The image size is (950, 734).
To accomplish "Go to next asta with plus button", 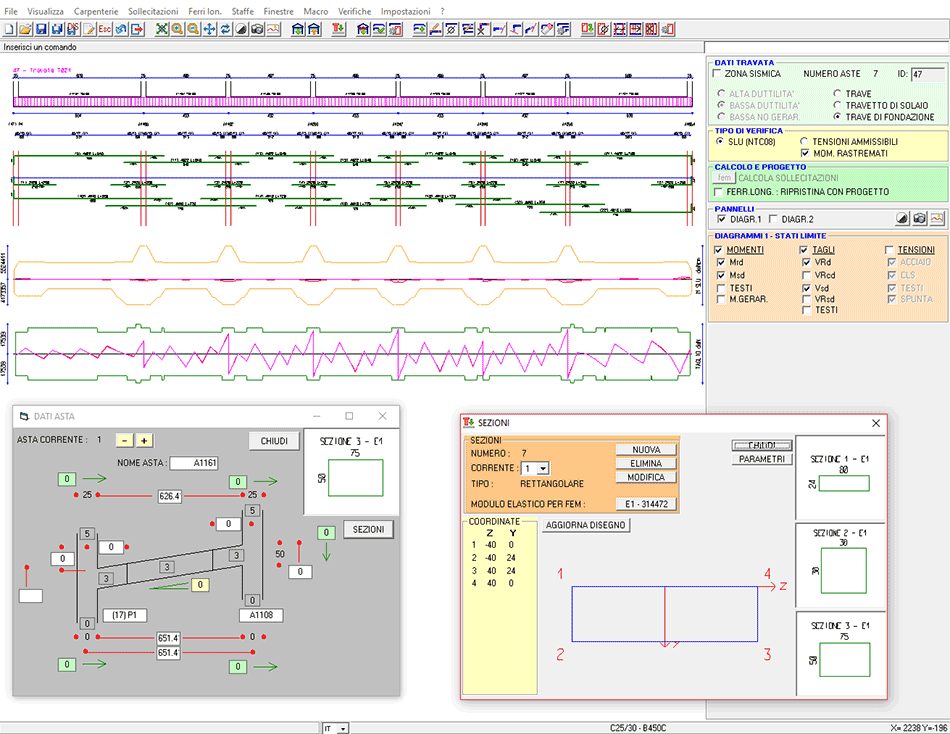I will point(144,440).
